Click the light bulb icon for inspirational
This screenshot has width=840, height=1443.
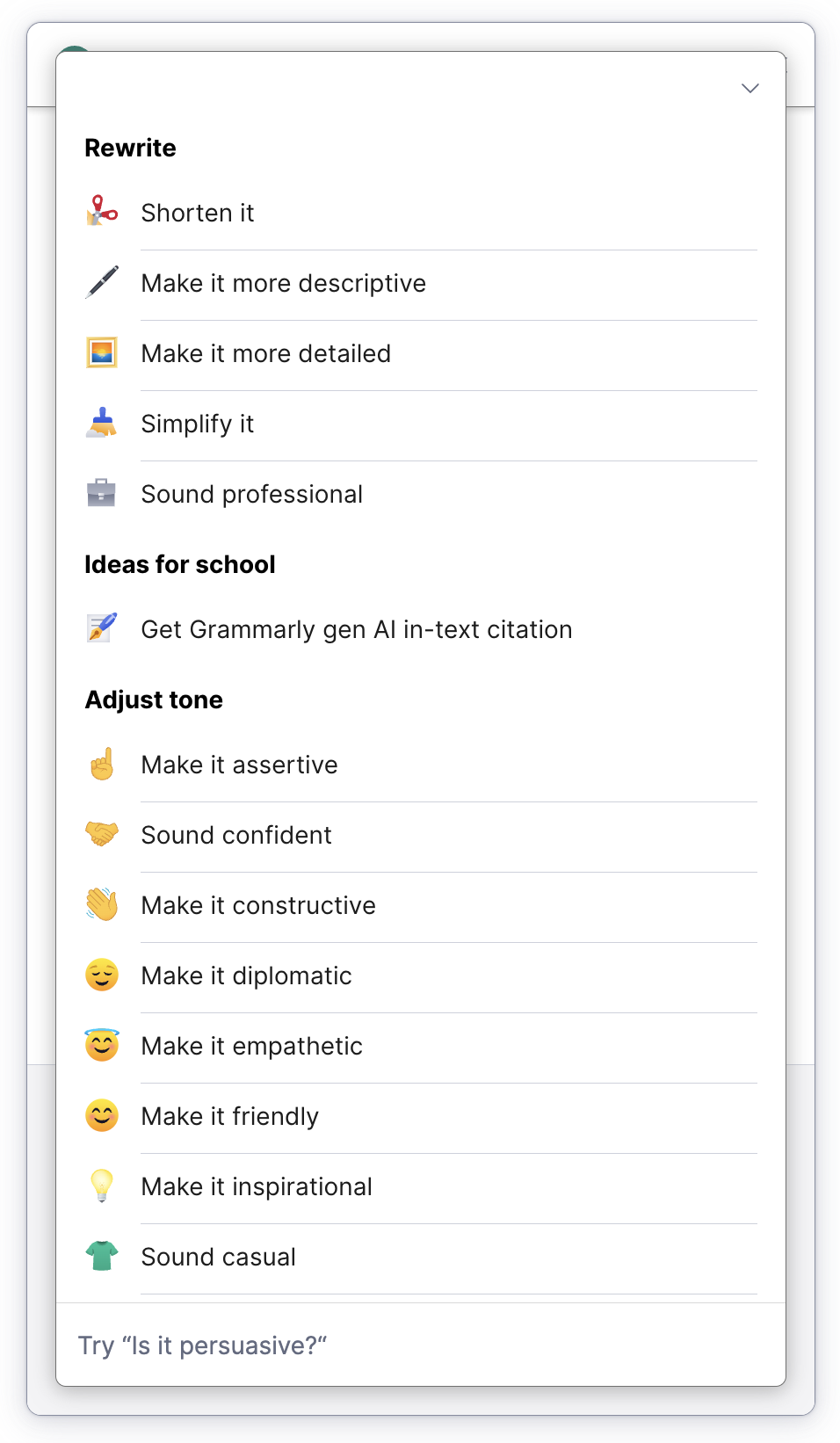pyautogui.click(x=102, y=1186)
